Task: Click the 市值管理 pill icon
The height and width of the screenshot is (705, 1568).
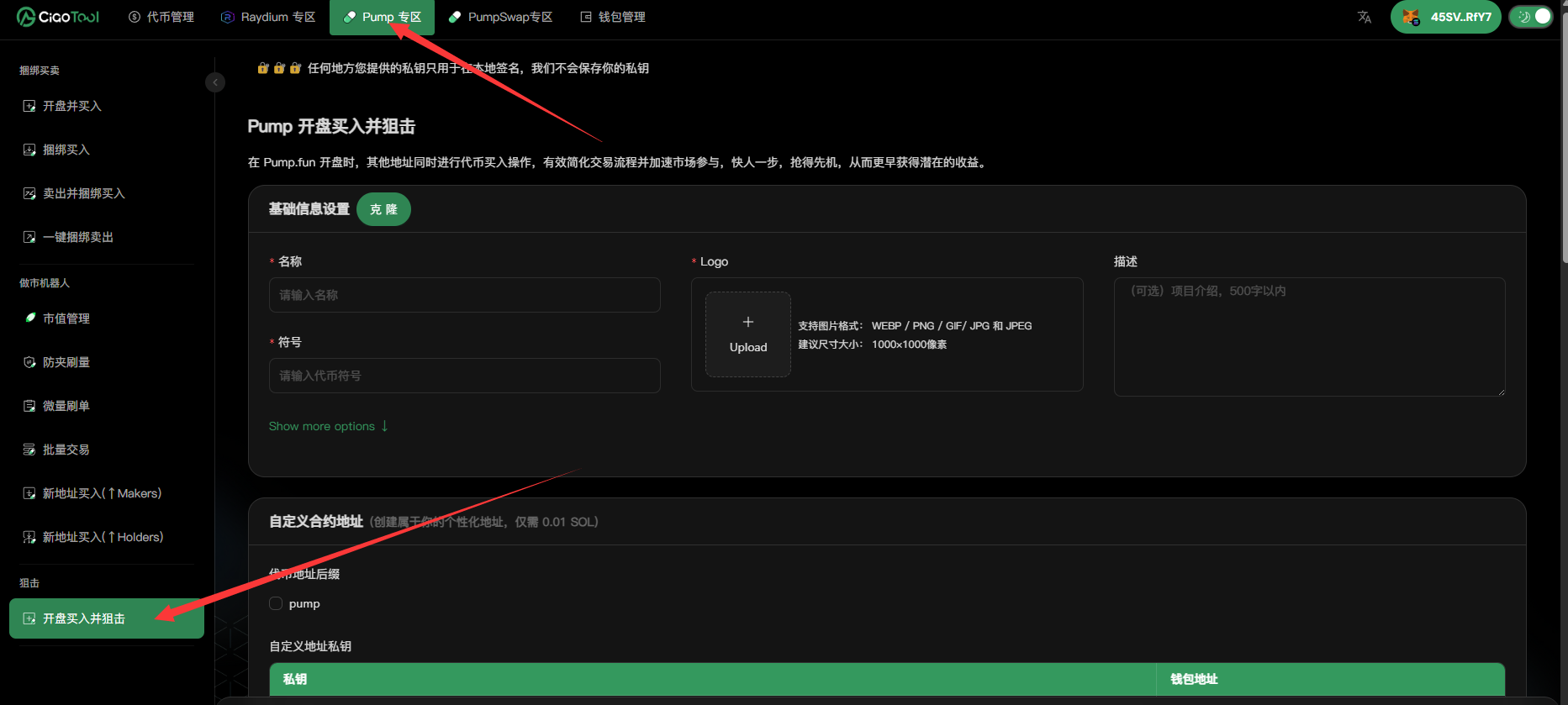Action: [29, 318]
